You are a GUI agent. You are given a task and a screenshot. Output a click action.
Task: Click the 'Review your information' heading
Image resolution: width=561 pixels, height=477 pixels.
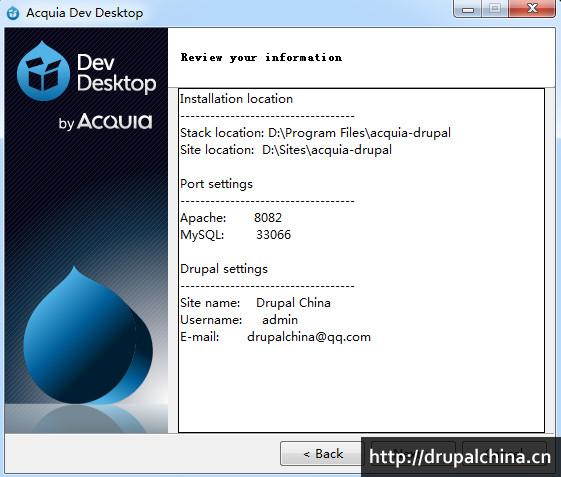tap(261, 57)
